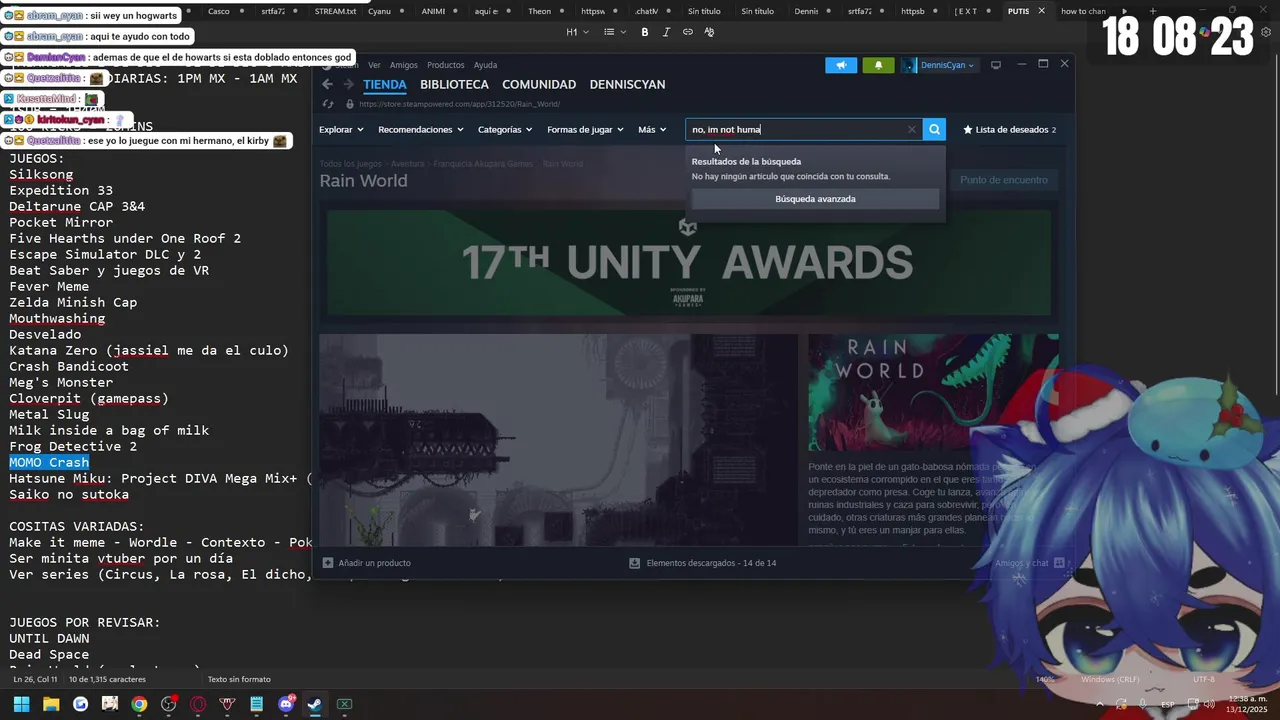The width and height of the screenshot is (1280, 720).
Task: Open DennisCyan account dropdown
Action: tap(939, 65)
